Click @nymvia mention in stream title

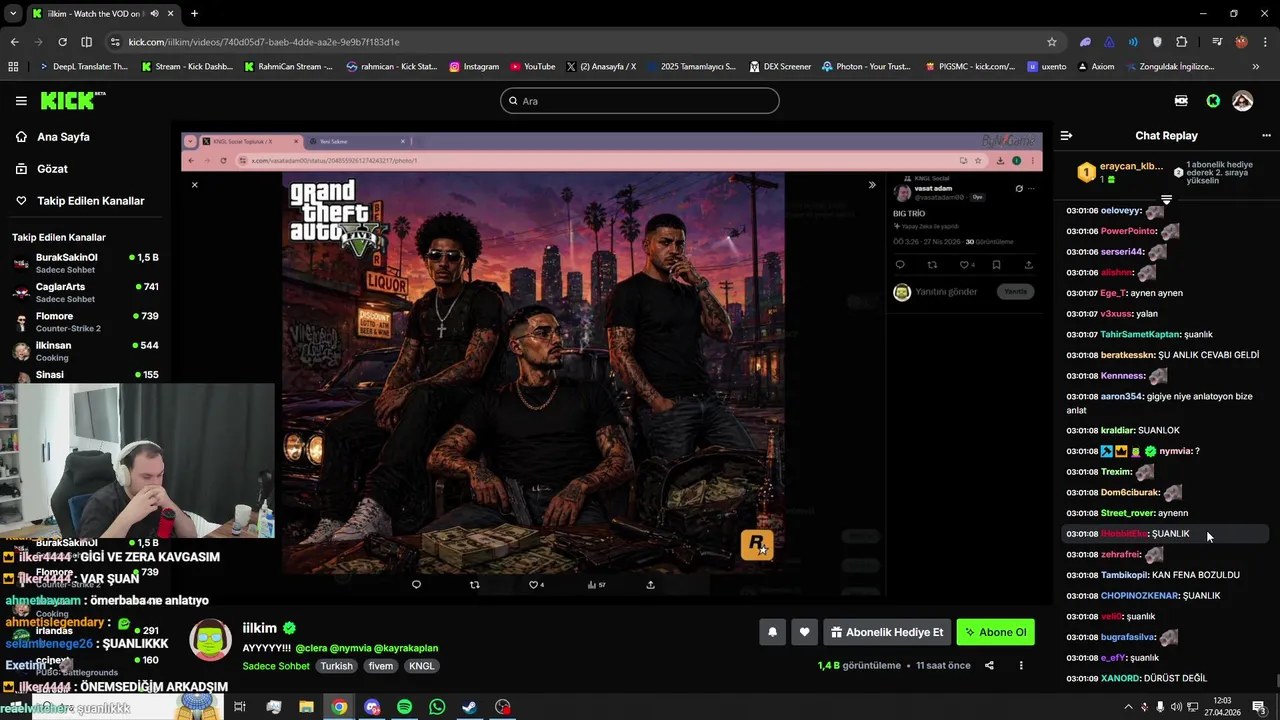[350, 648]
